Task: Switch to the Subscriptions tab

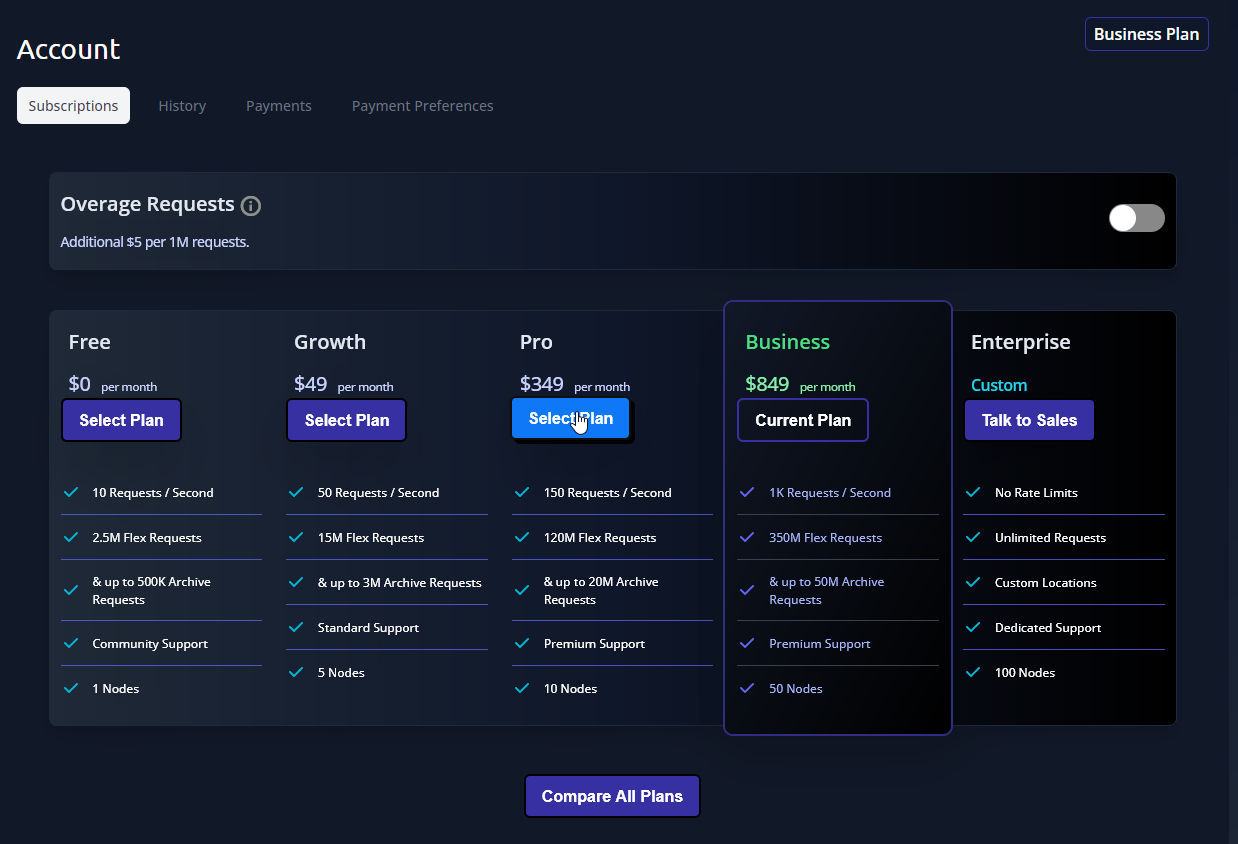Action: pos(73,106)
